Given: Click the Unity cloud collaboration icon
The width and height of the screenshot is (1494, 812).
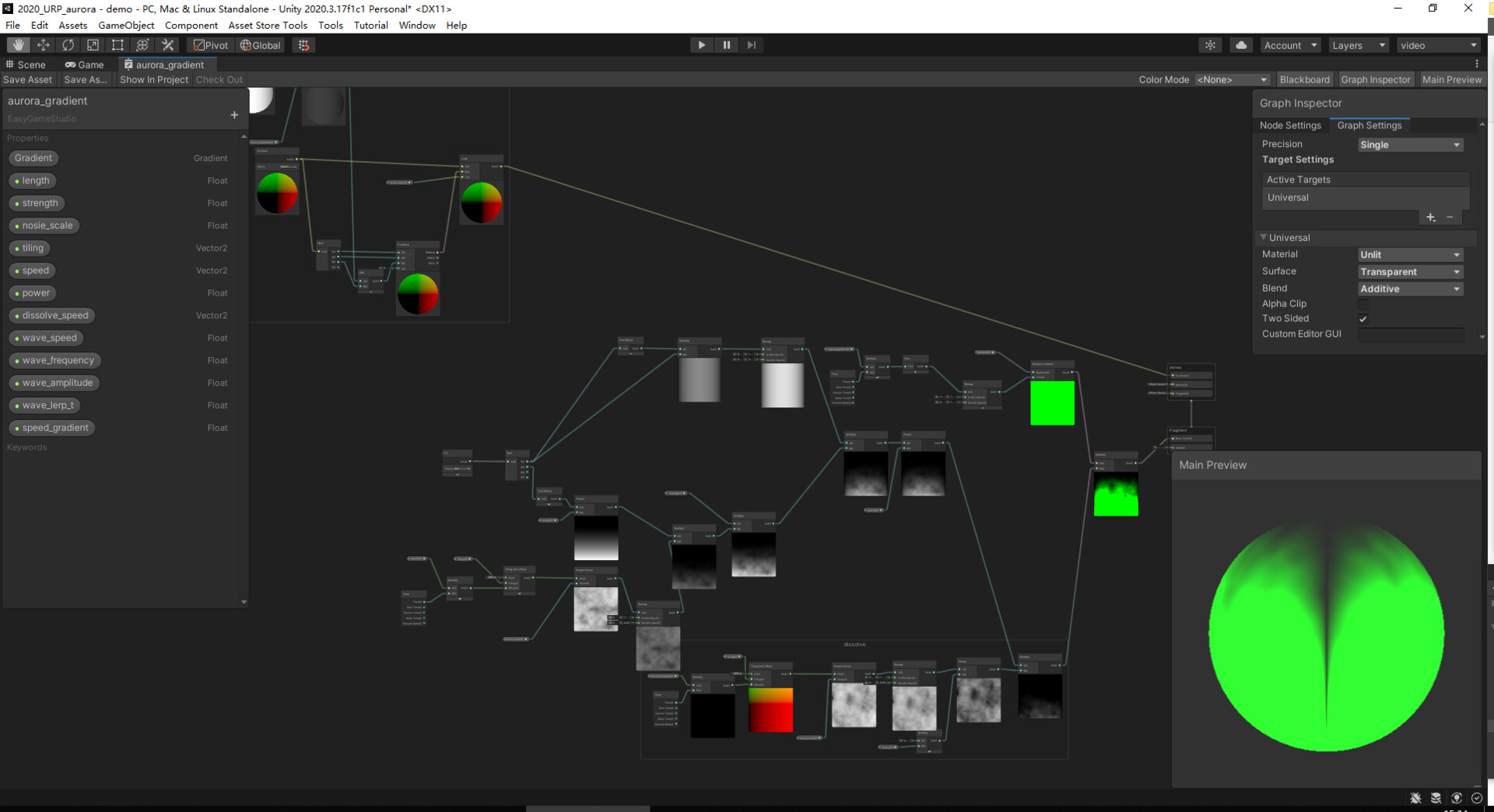Looking at the screenshot, I should pos(1240,44).
